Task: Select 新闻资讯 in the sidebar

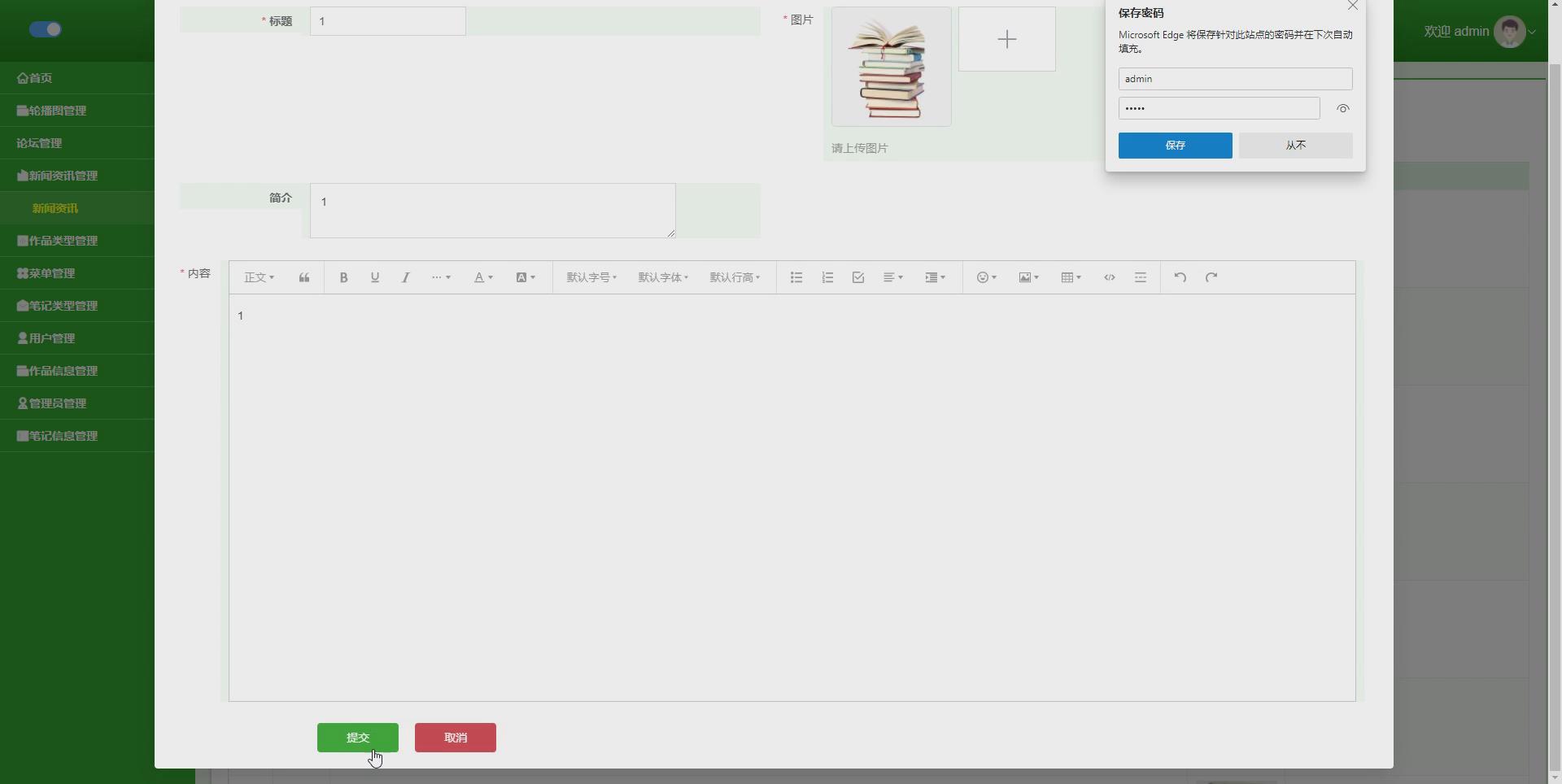Action: coord(55,208)
